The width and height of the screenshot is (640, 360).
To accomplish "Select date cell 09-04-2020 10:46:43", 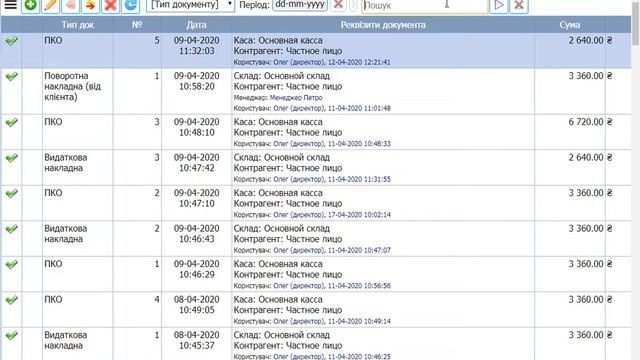I will coord(196,239).
